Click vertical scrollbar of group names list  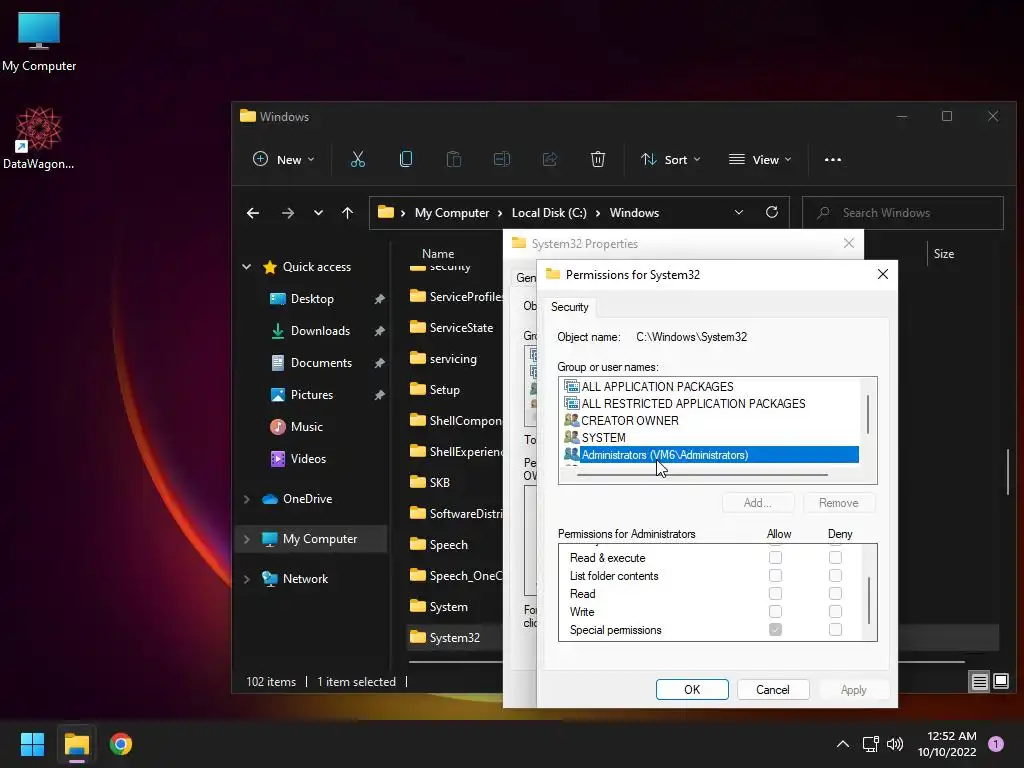(868, 414)
